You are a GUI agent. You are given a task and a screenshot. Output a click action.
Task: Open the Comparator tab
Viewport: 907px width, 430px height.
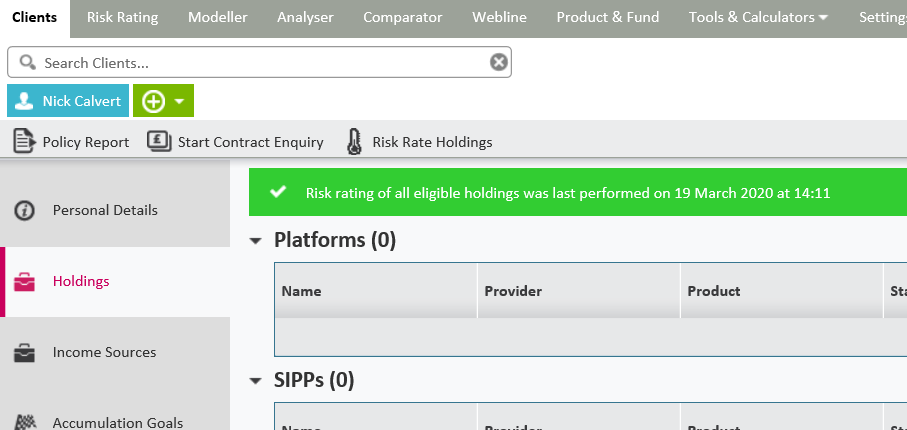pyautogui.click(x=402, y=17)
